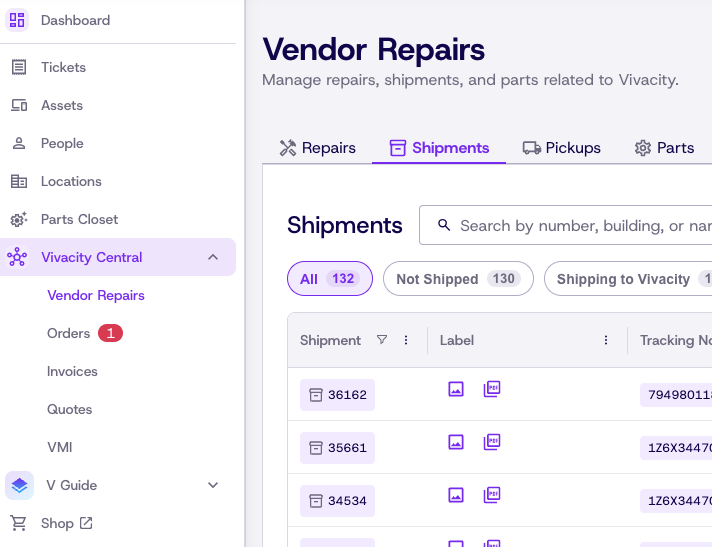Image resolution: width=712 pixels, height=547 pixels.
Task: Expand the V Guide section
Action: tap(213, 485)
